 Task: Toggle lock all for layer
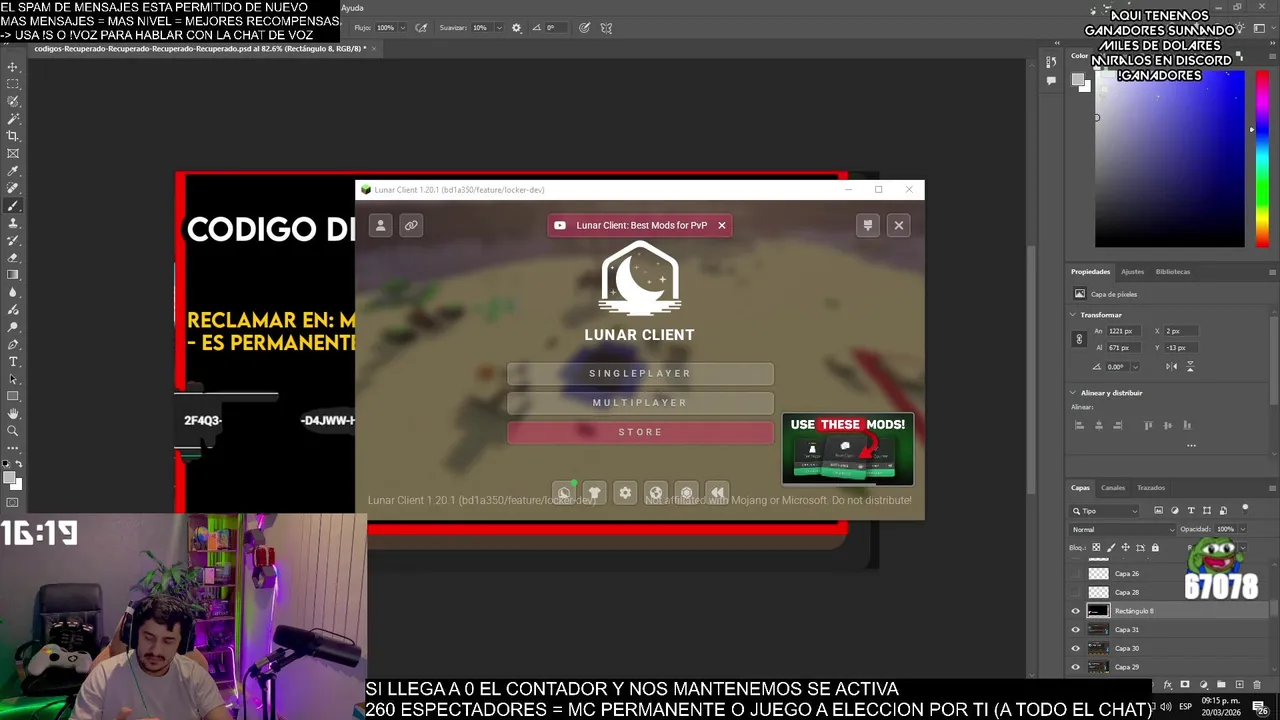click(x=1155, y=547)
